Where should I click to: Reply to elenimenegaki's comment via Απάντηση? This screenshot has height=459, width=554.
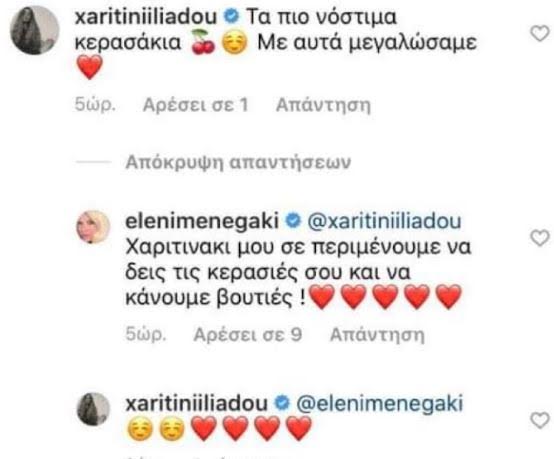pos(377,334)
